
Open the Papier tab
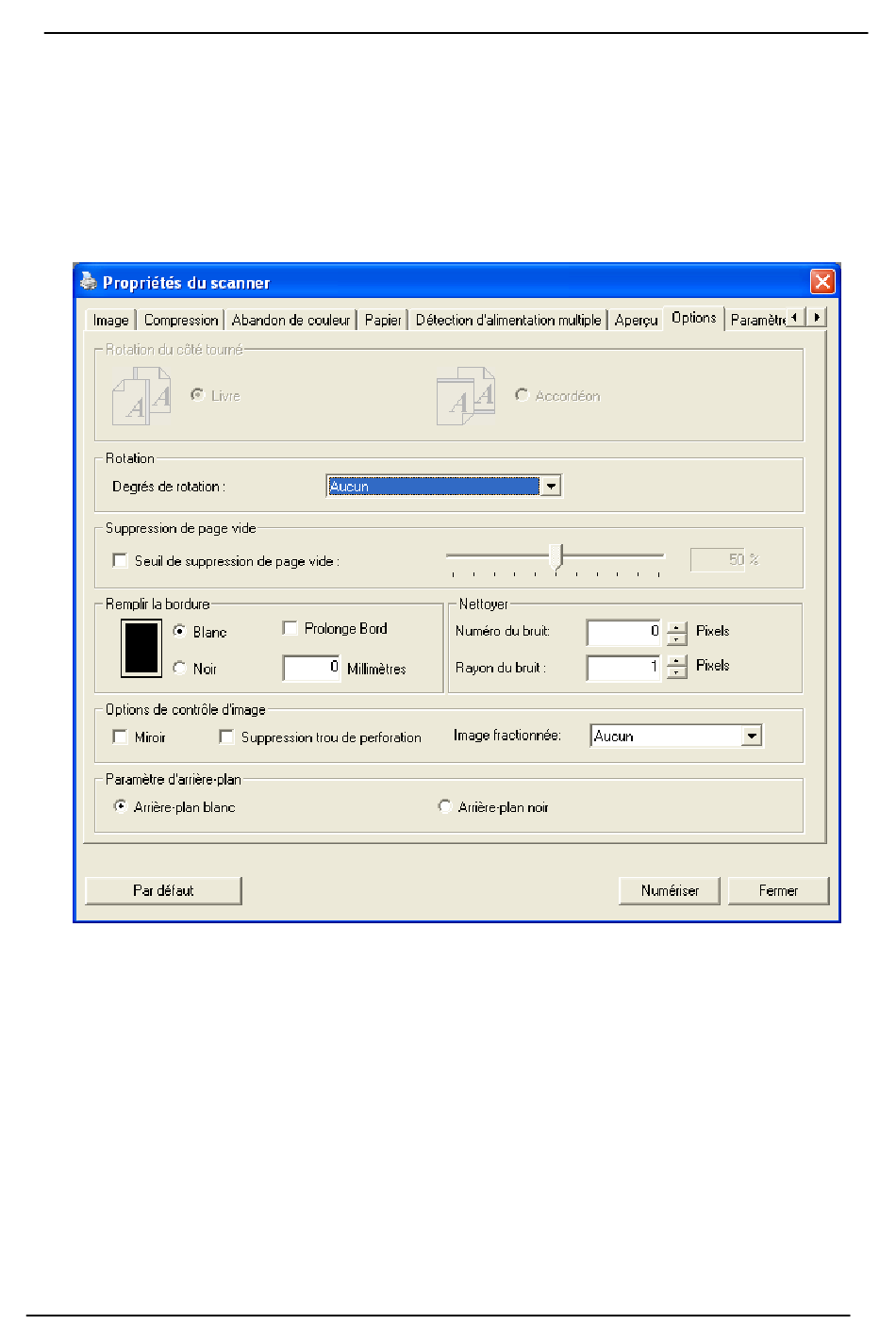click(x=383, y=320)
